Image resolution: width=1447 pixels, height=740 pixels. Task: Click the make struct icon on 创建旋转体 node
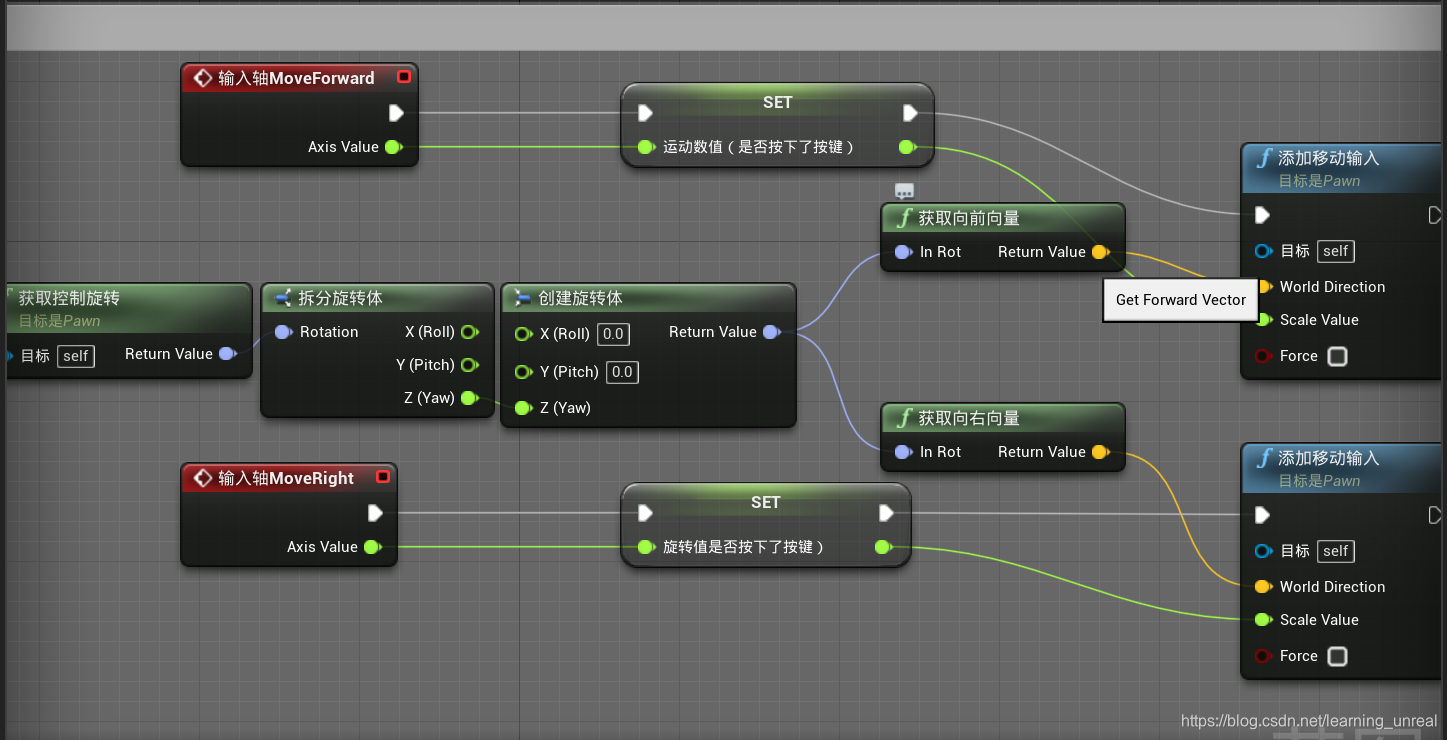tap(523, 297)
